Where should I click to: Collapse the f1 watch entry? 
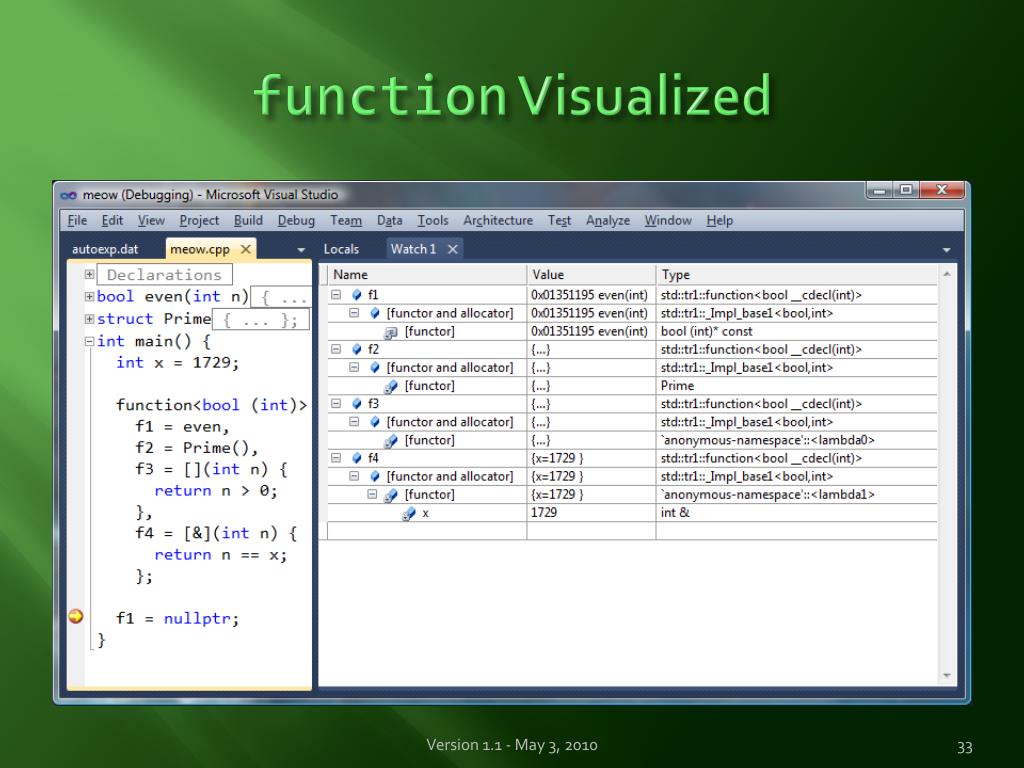point(336,295)
